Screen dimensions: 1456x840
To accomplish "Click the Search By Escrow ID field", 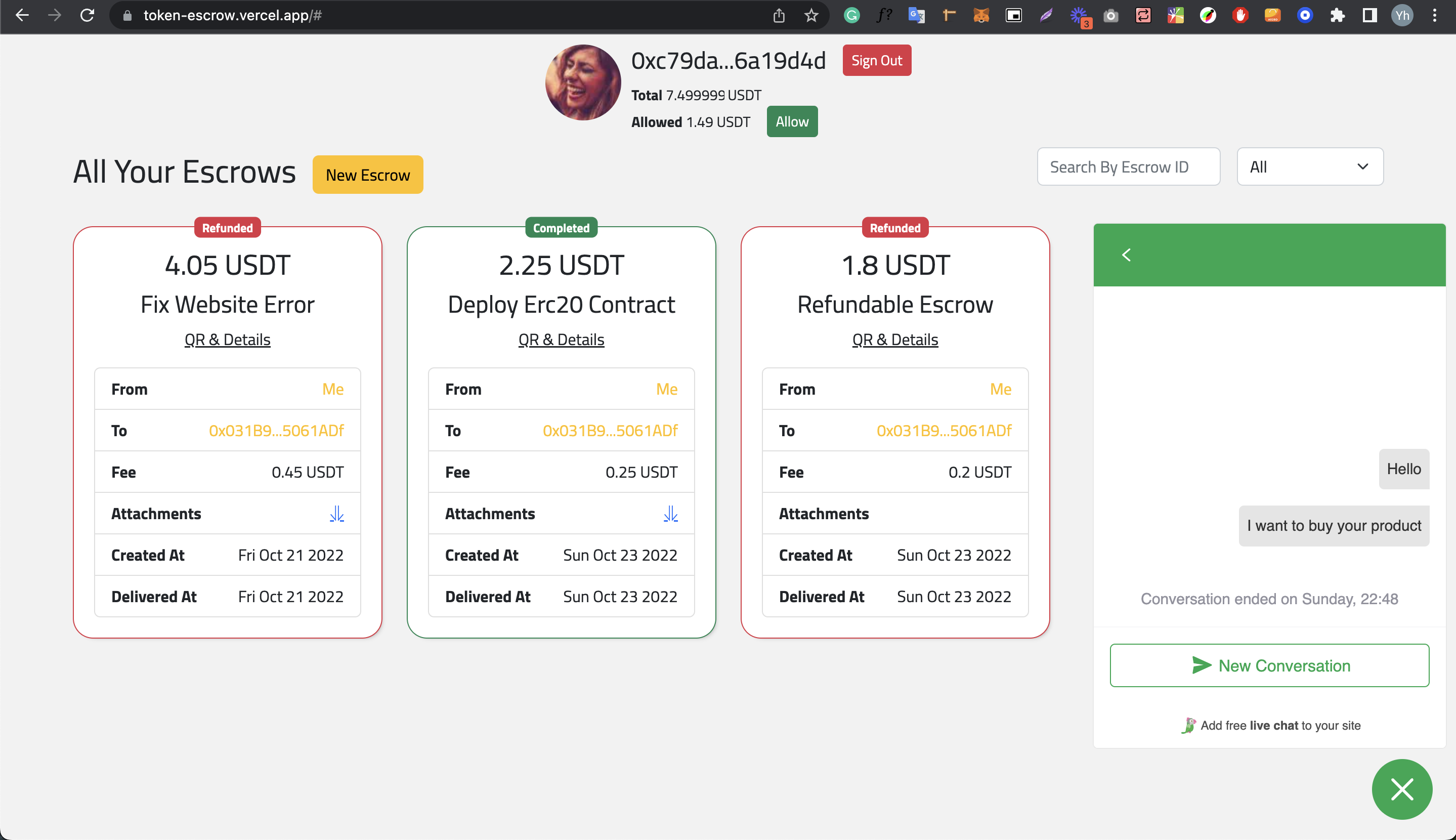I will coord(1128,166).
